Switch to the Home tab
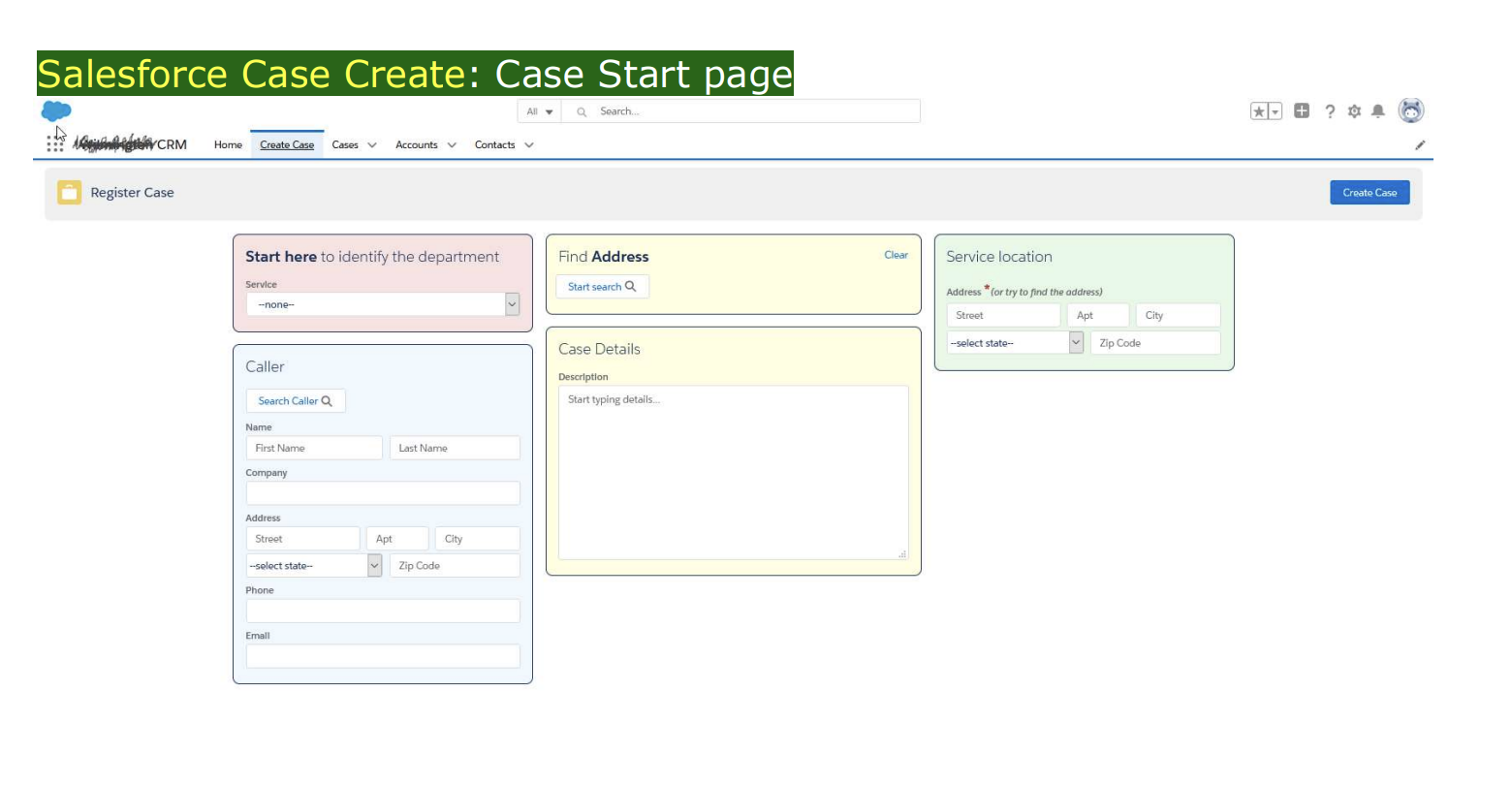 pyautogui.click(x=228, y=145)
